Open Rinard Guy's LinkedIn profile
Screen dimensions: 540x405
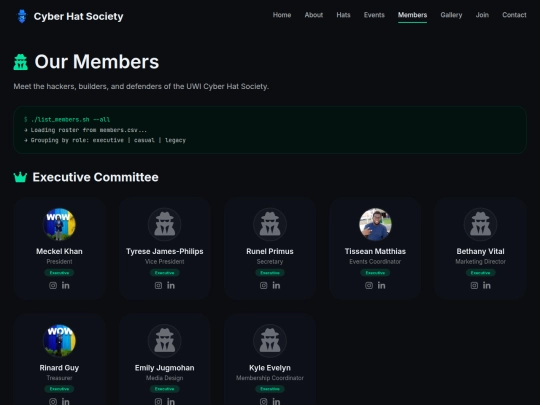click(65, 402)
